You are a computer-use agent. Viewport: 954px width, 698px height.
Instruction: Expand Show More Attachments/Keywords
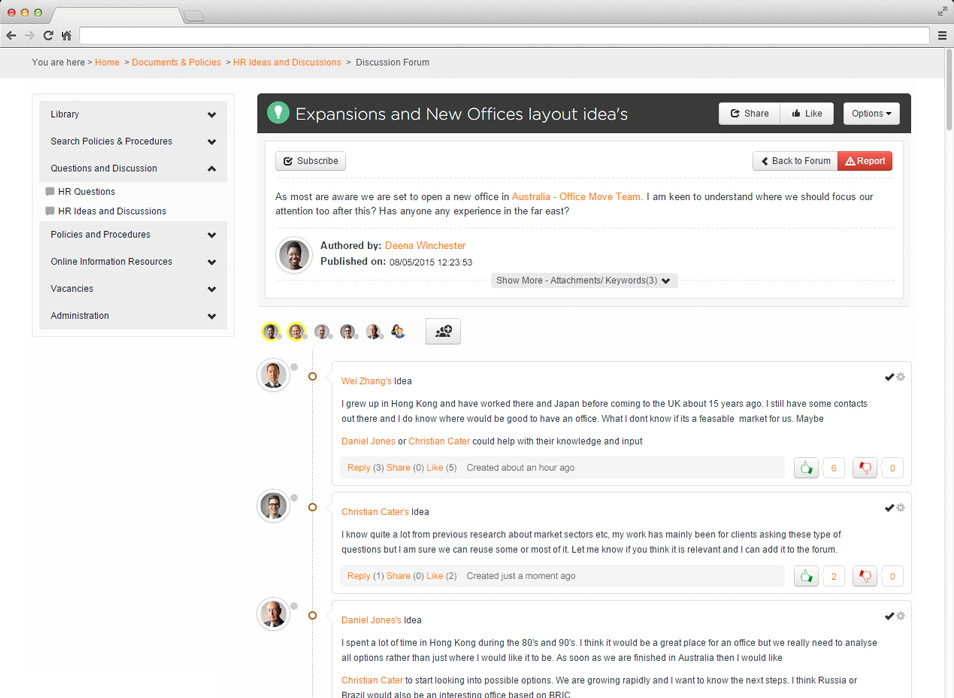585,281
